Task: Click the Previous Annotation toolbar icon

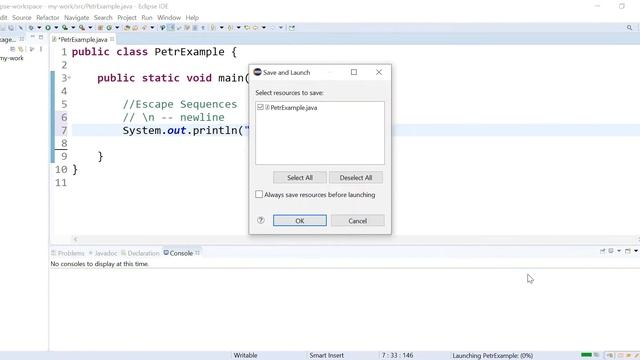Action: (x=230, y=28)
